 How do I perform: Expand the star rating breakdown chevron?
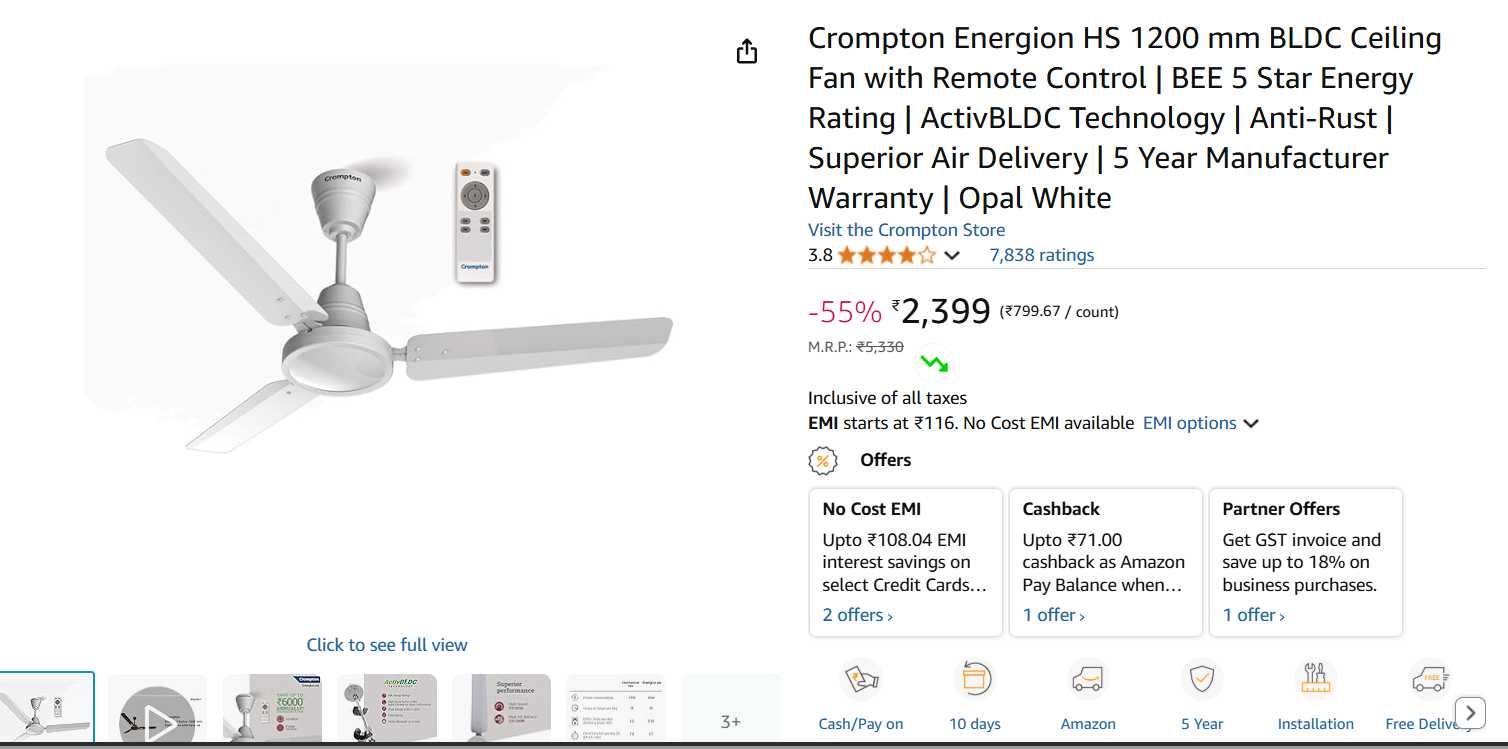coord(952,256)
